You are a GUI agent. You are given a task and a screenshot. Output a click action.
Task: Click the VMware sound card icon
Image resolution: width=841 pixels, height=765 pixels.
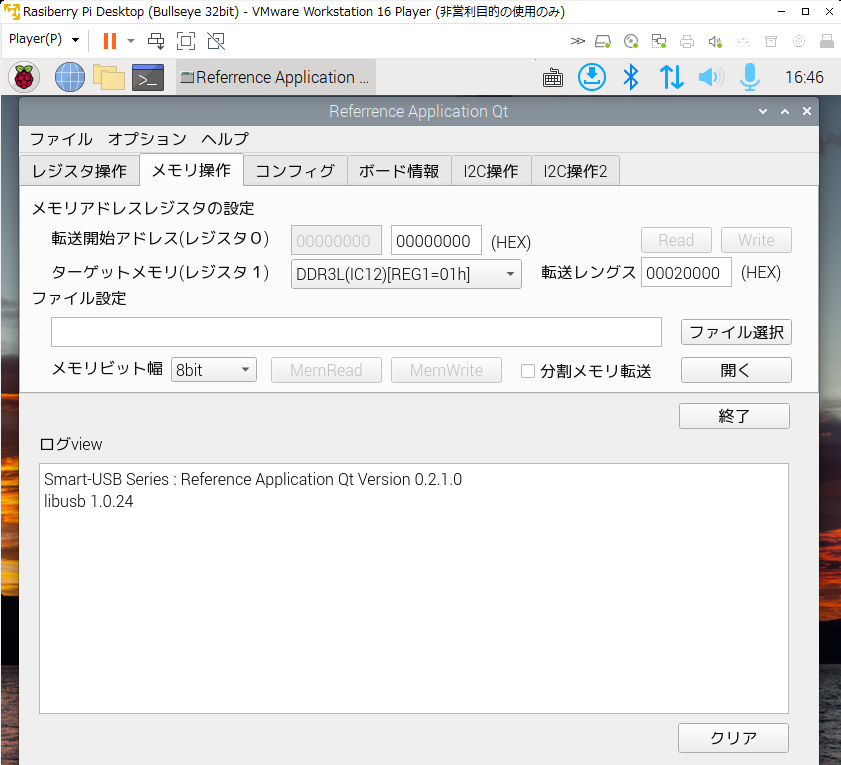tap(715, 41)
